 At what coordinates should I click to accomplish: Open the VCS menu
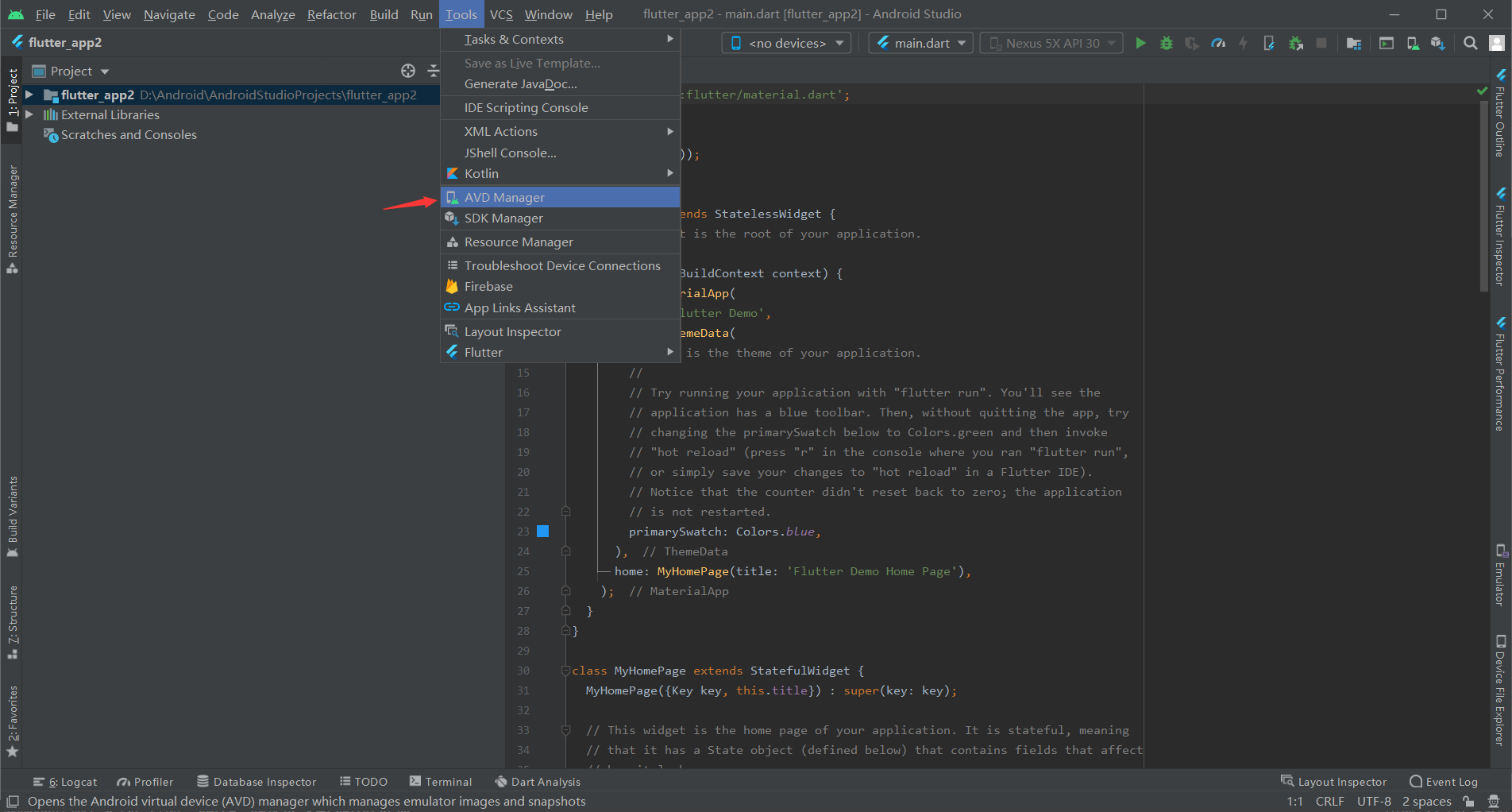[501, 14]
